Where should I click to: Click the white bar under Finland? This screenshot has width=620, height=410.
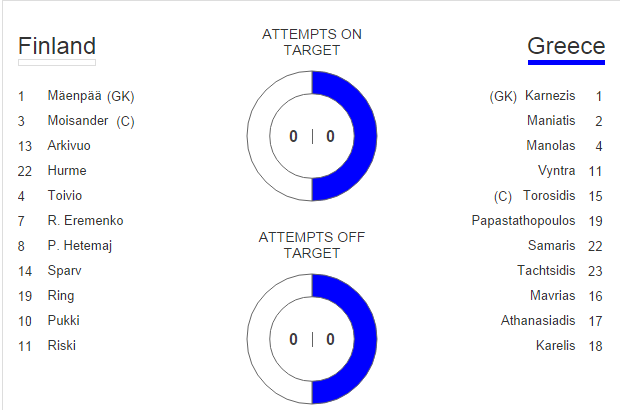click(57, 62)
